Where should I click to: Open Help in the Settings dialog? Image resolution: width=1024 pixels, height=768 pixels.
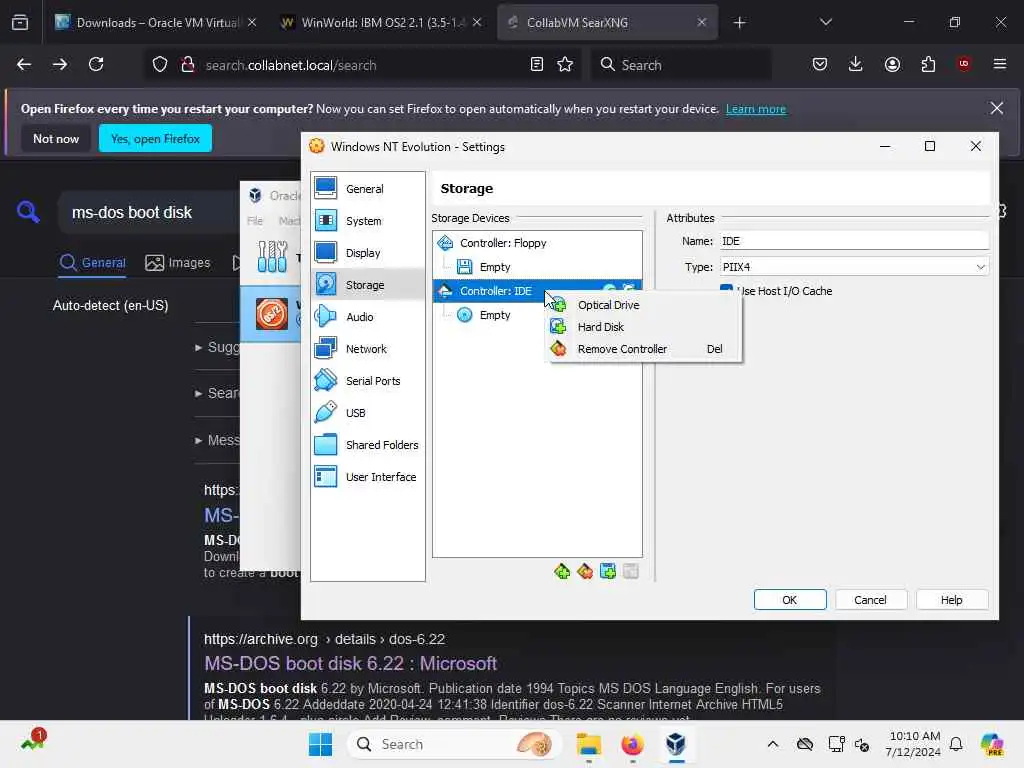952,600
